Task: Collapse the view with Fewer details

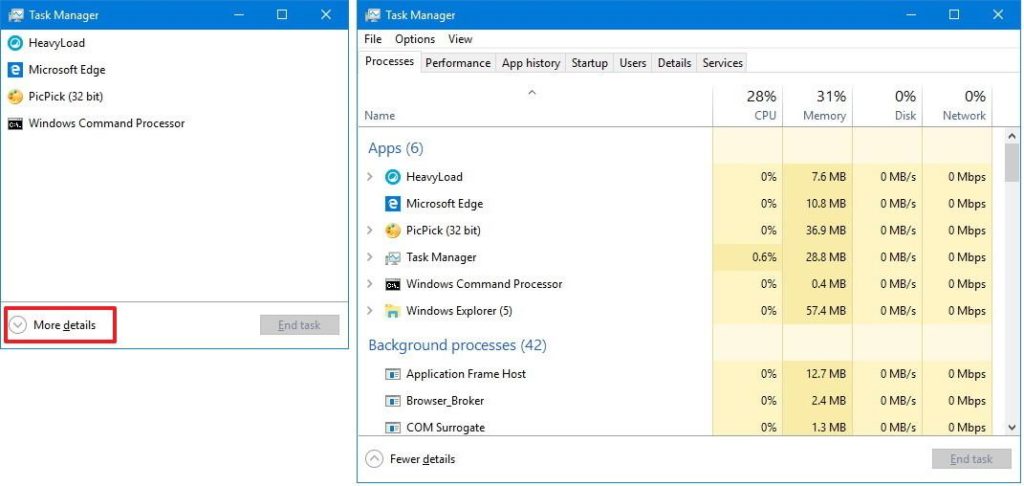Action: 411,459
